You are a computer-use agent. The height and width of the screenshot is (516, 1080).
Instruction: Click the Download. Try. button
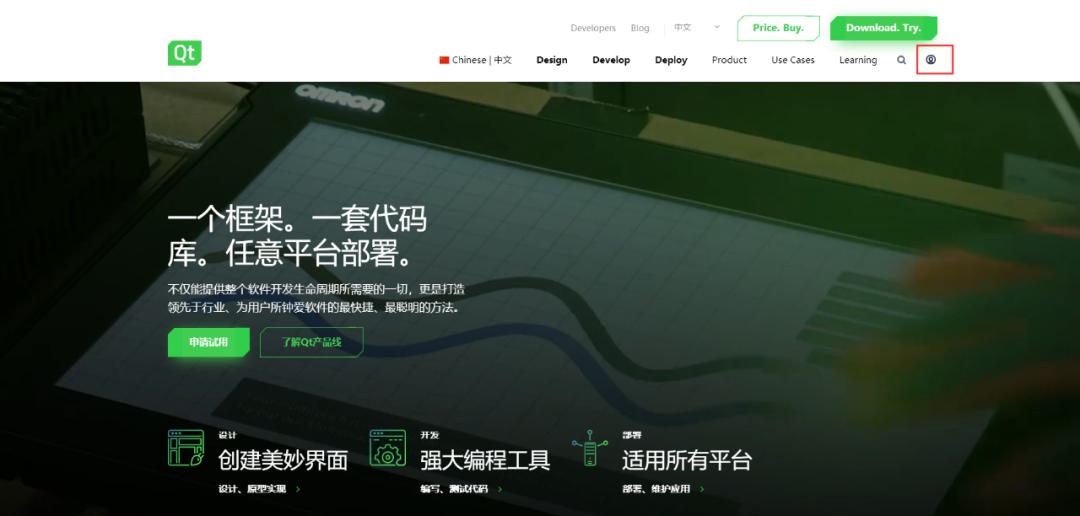(x=883, y=28)
